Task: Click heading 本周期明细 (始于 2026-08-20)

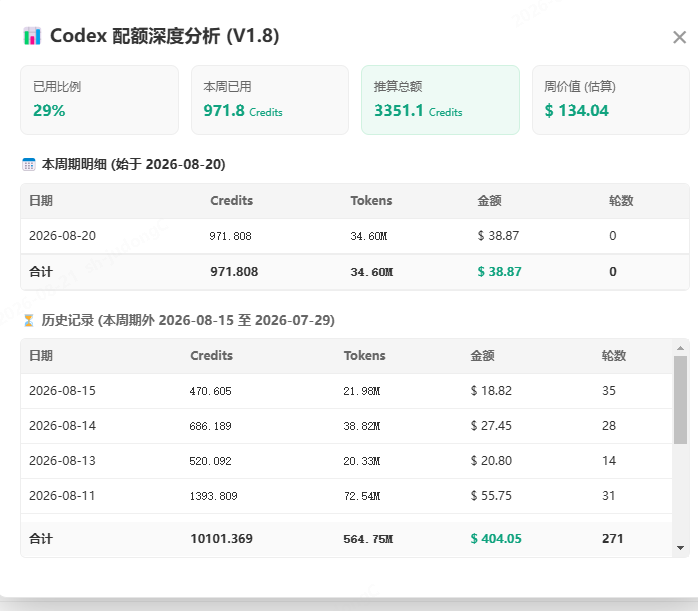Action: [134, 164]
